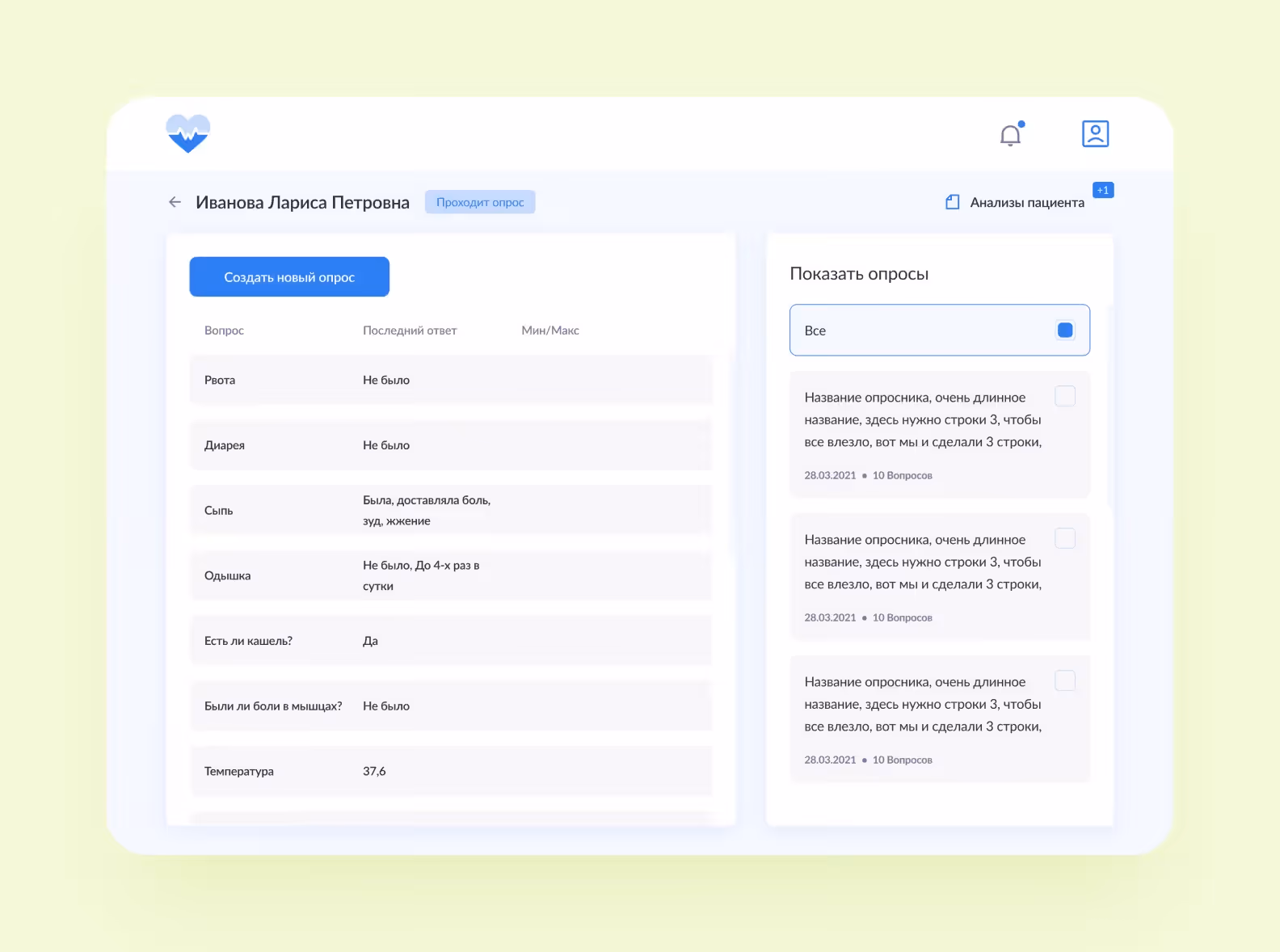The width and height of the screenshot is (1280, 952).
Task: Click the heart pulse app logo
Action: pyautogui.click(x=188, y=133)
